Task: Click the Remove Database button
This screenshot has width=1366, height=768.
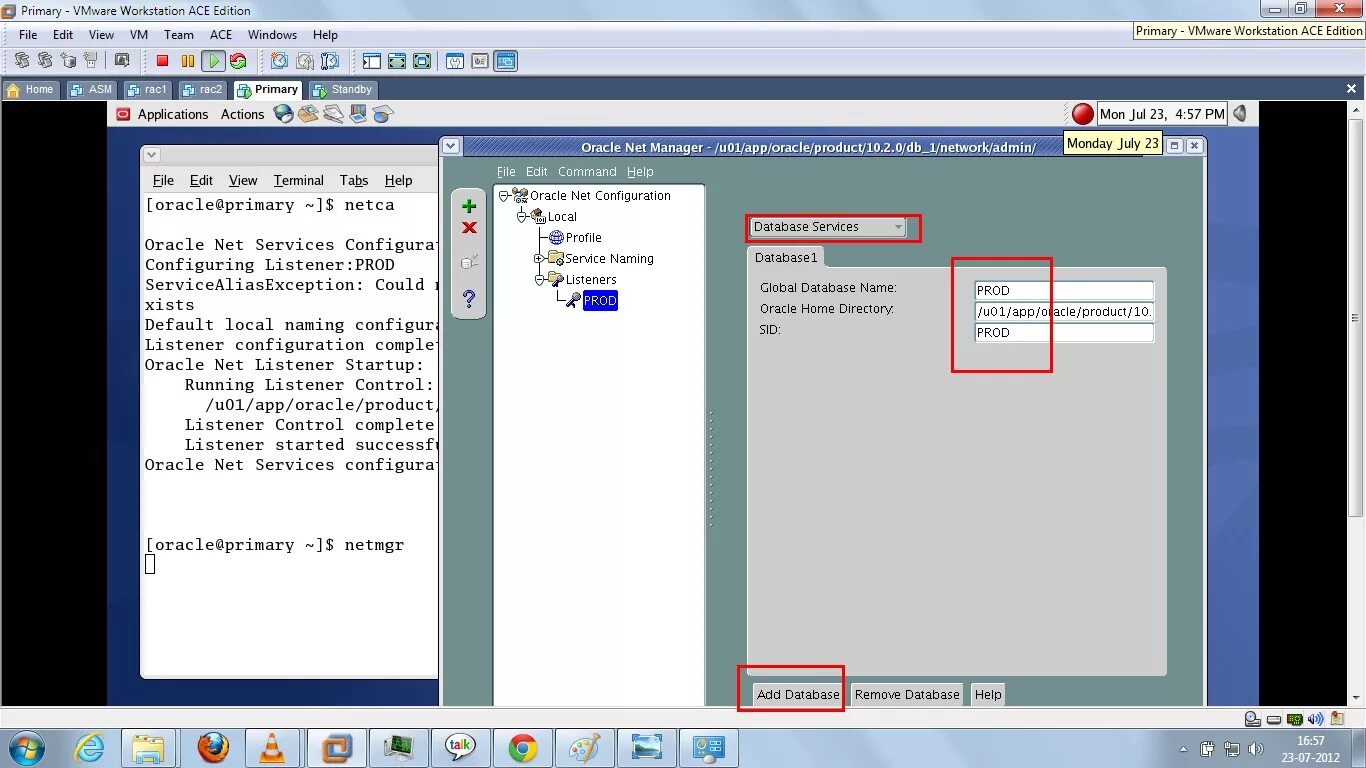Action: [907, 695]
